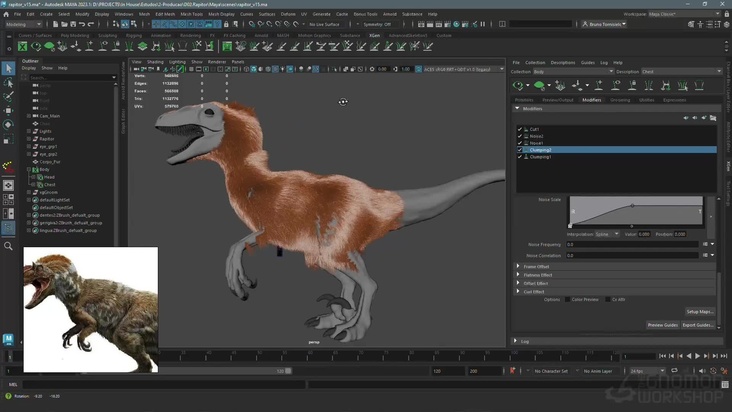This screenshot has width=732, height=412.
Task: Uncheck the Cut1 modifier checkbox
Action: click(520, 129)
